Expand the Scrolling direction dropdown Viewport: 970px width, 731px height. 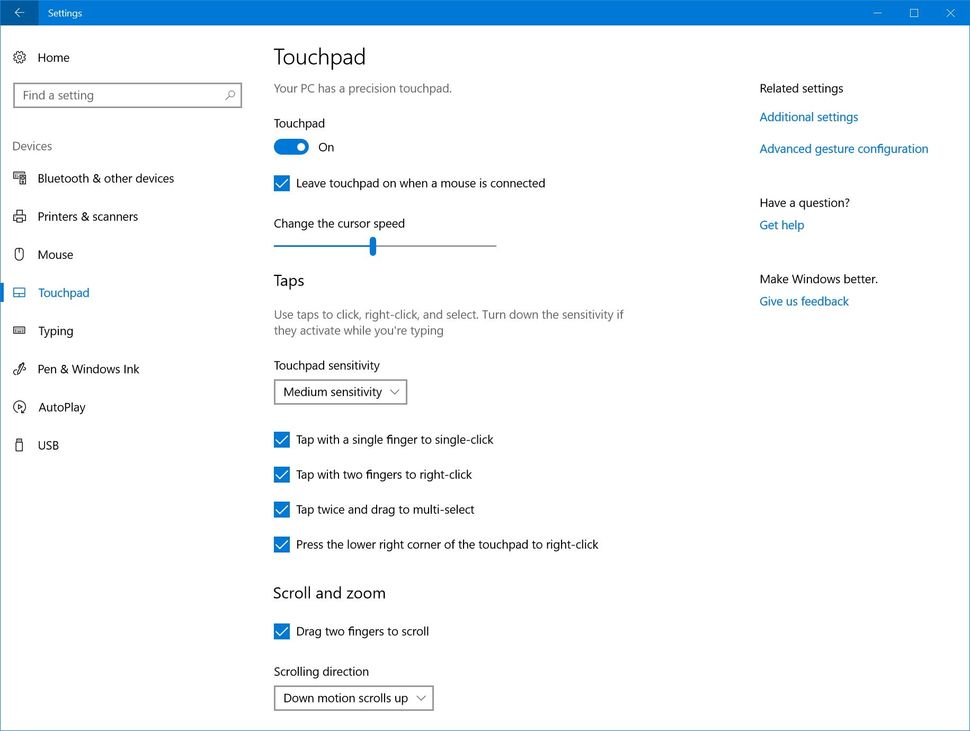click(353, 698)
